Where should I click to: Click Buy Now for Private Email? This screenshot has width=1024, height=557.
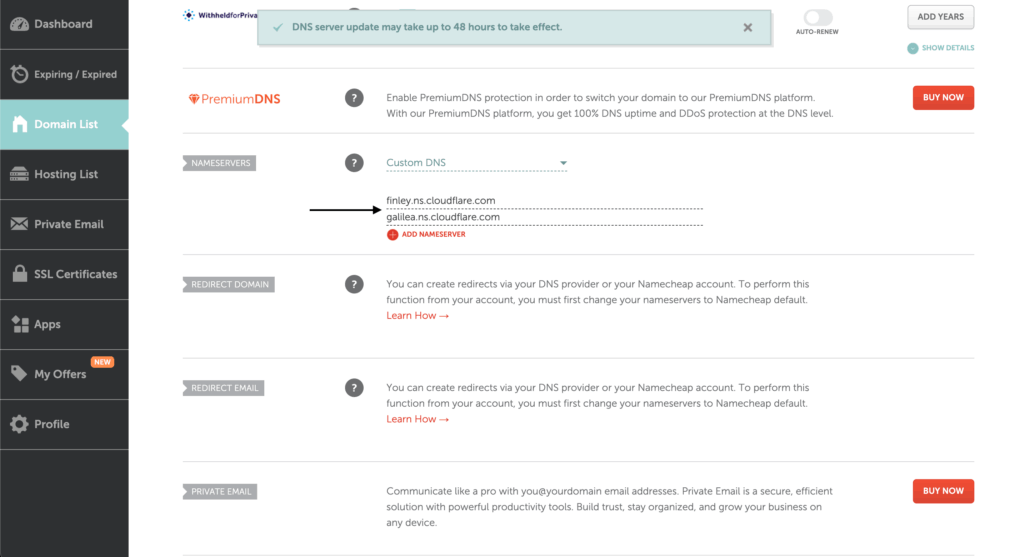942,491
